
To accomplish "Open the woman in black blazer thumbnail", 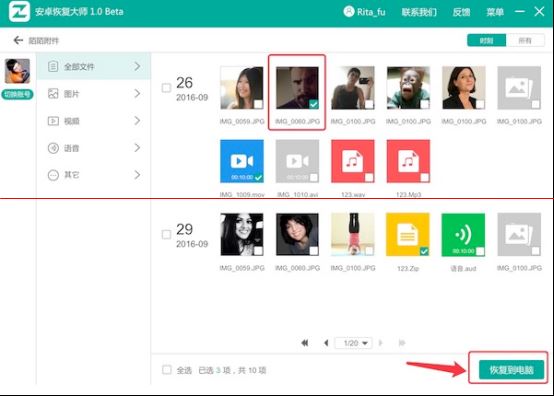I will point(464,88).
